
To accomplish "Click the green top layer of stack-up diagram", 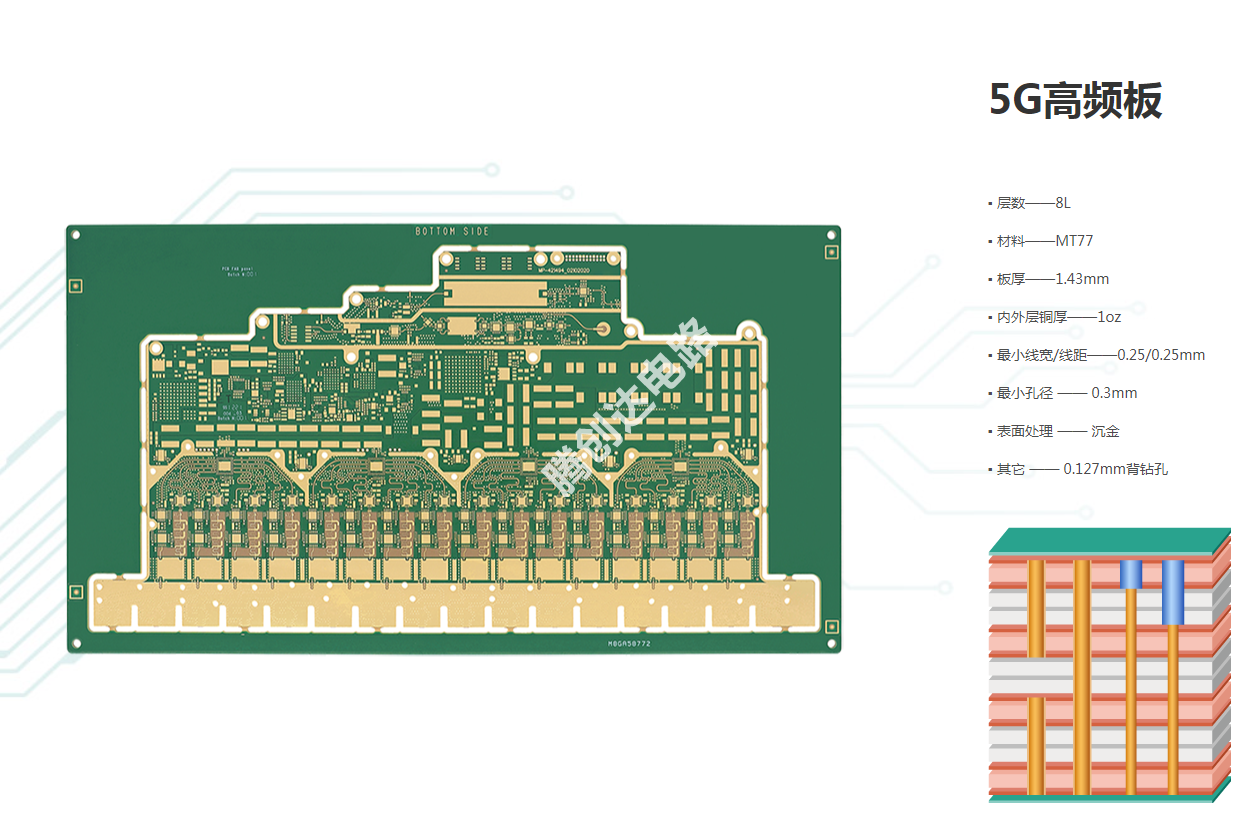I will coord(1110,540).
